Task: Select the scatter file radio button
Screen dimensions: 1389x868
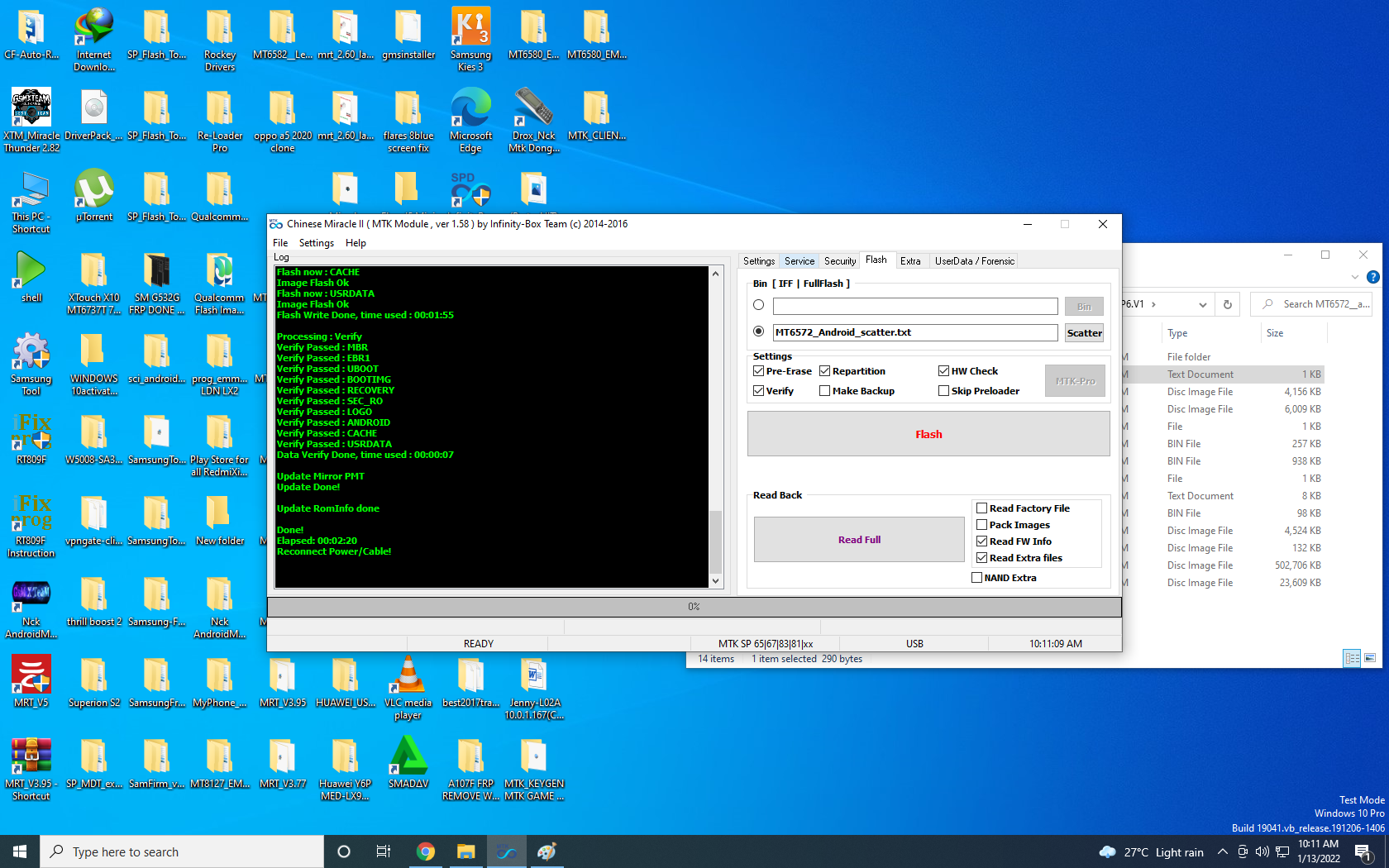Action: tap(759, 331)
